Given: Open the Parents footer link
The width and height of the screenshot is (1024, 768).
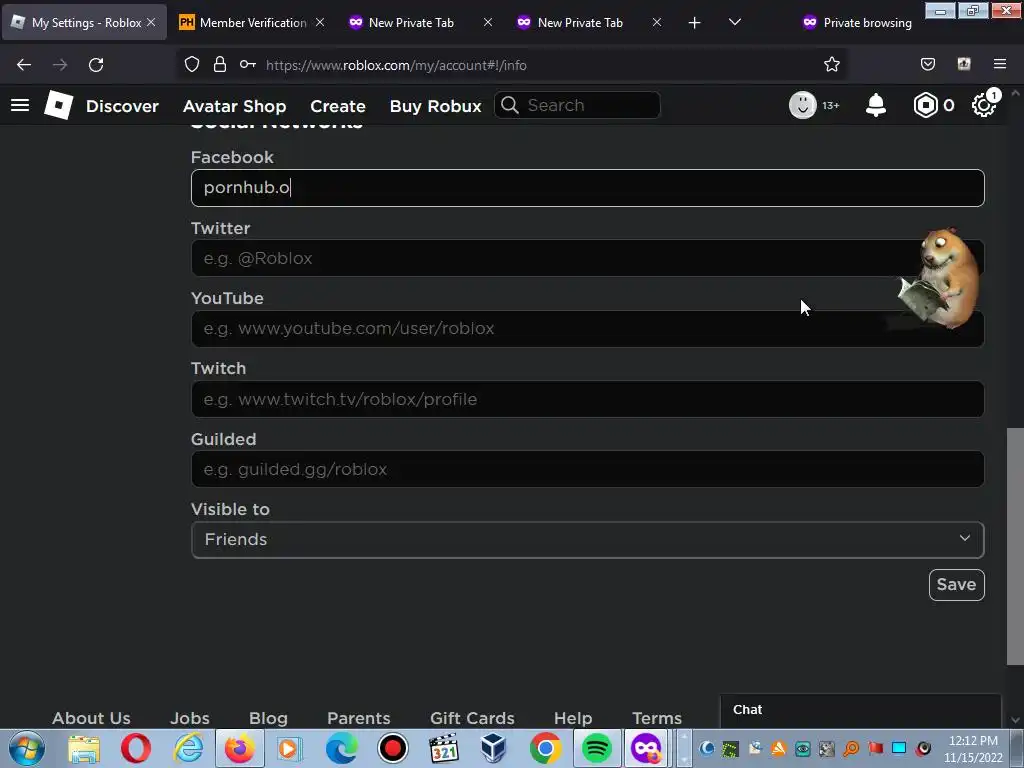Looking at the screenshot, I should pos(359,718).
